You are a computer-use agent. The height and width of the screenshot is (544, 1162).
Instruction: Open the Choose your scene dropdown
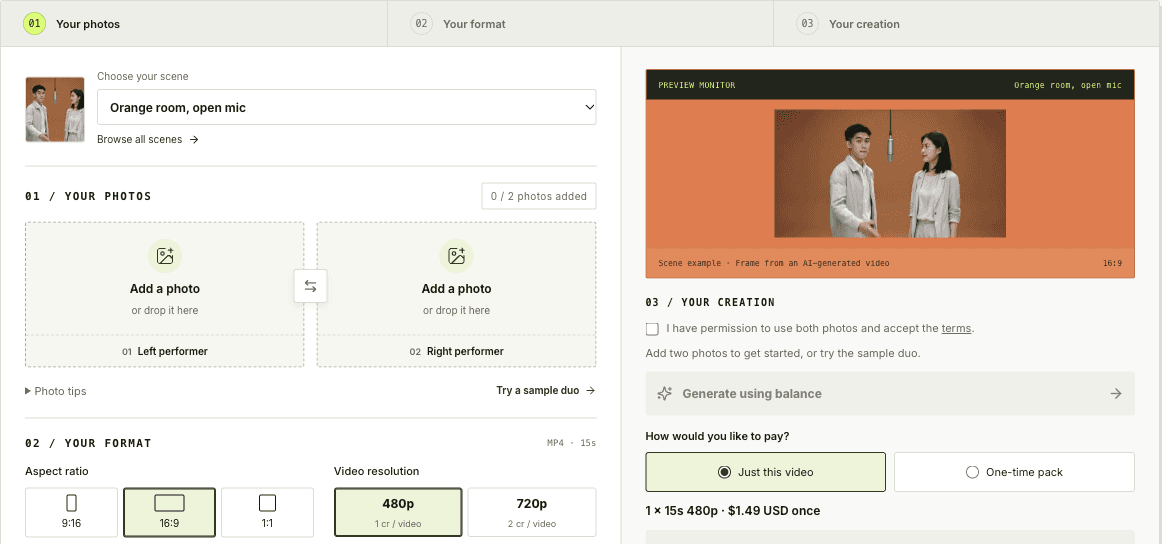coord(347,107)
